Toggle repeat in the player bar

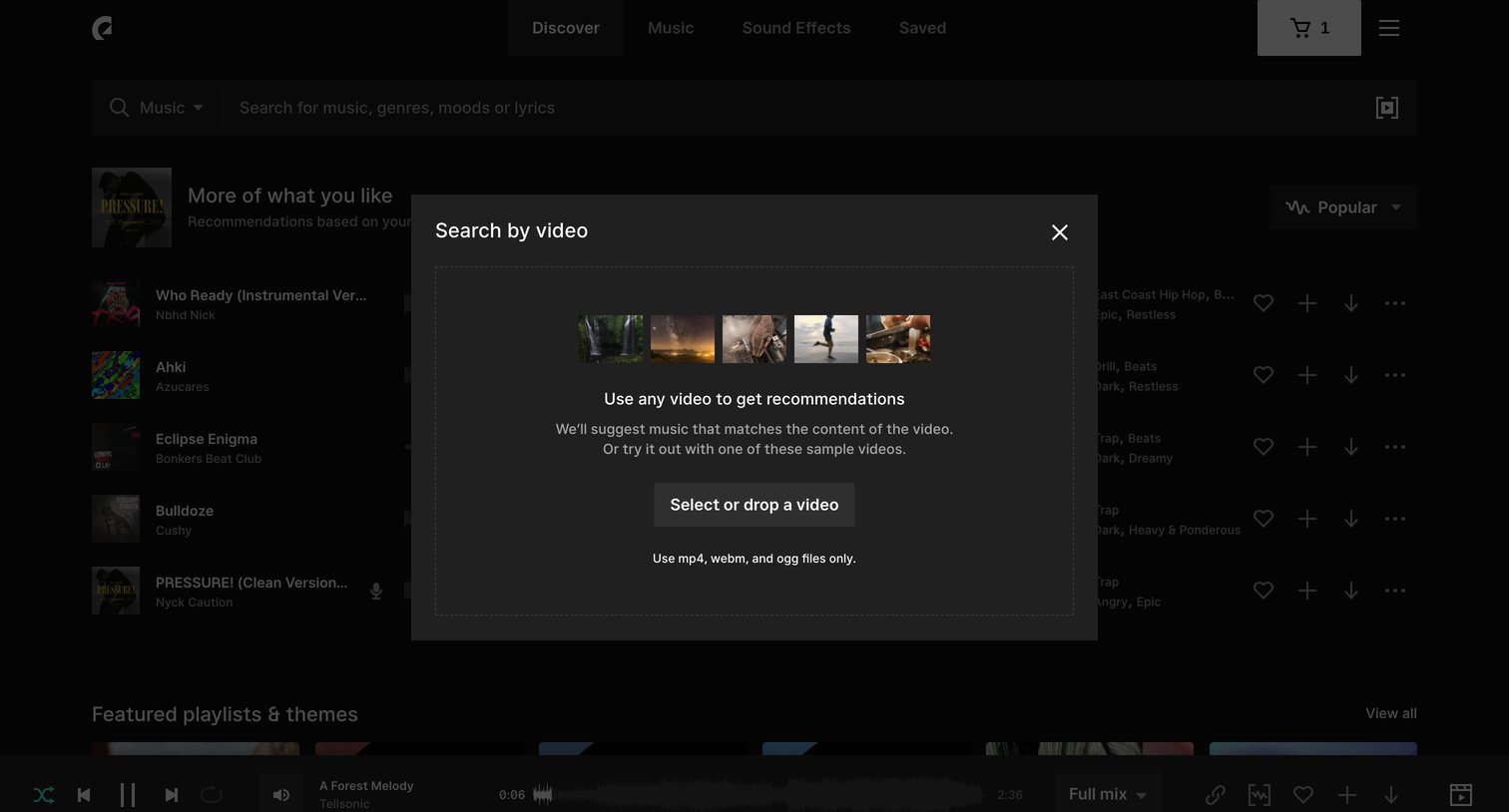212,795
